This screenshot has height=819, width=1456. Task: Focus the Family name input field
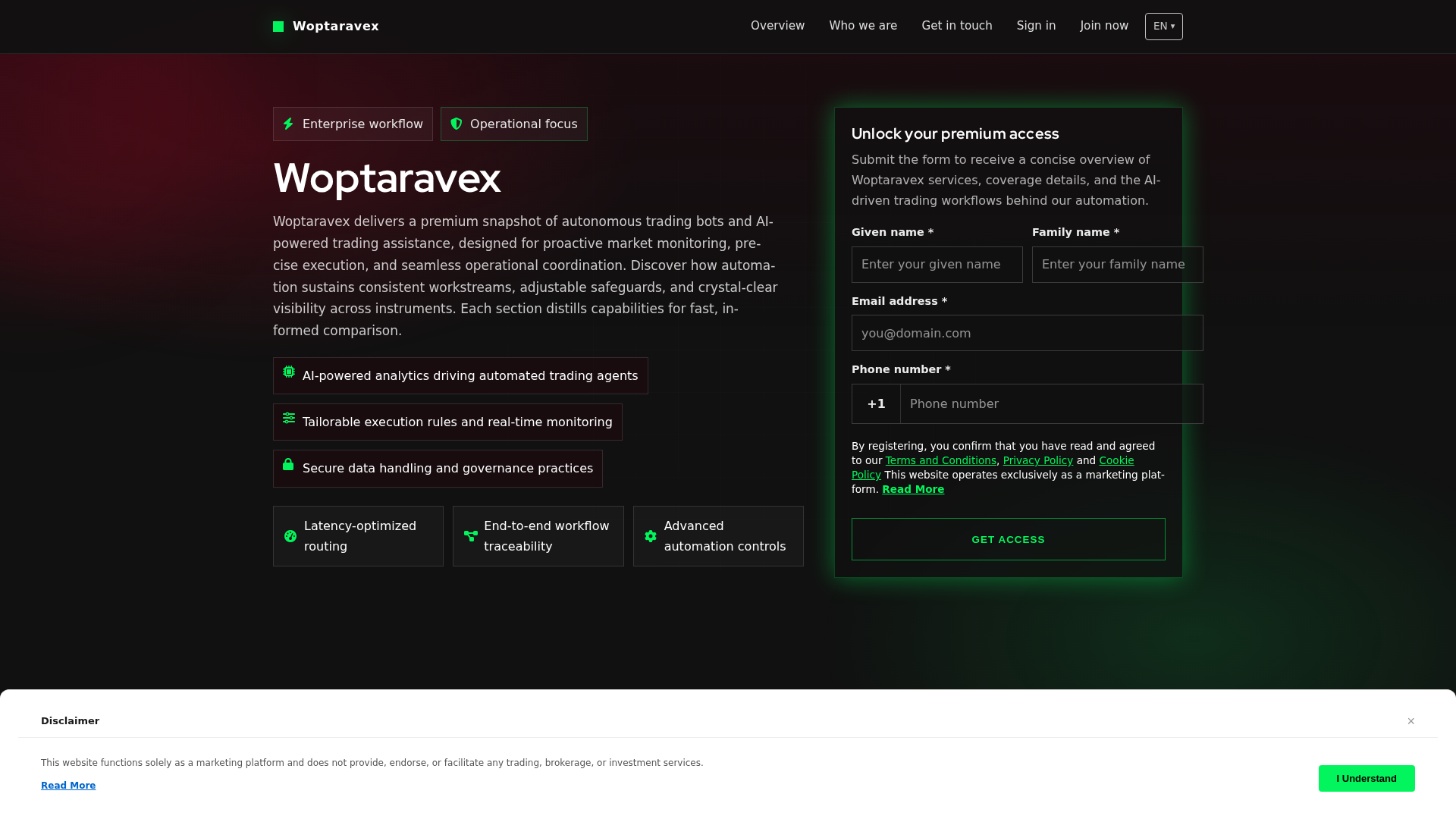[x=1118, y=265]
